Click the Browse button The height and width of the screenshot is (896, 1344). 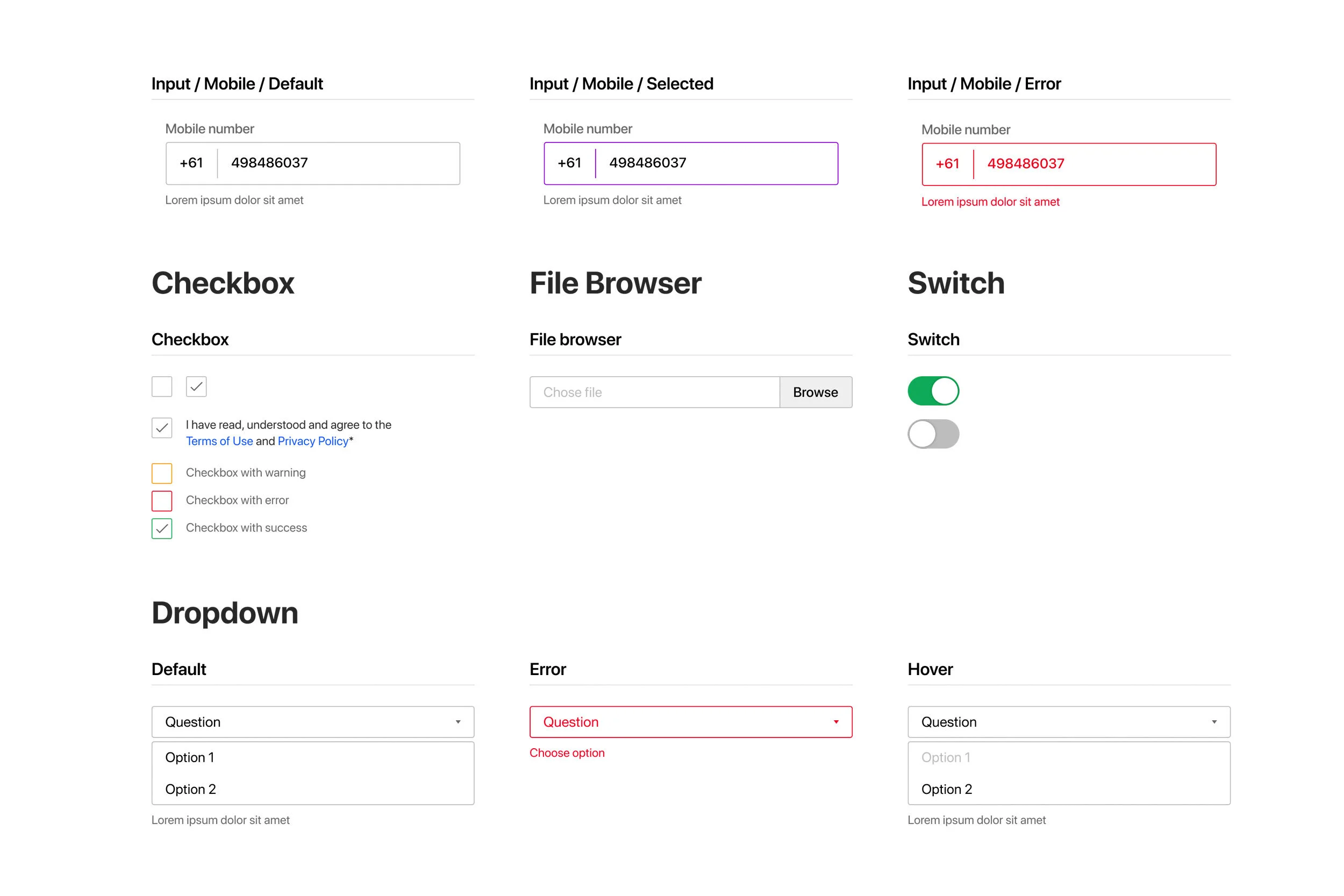(x=816, y=392)
